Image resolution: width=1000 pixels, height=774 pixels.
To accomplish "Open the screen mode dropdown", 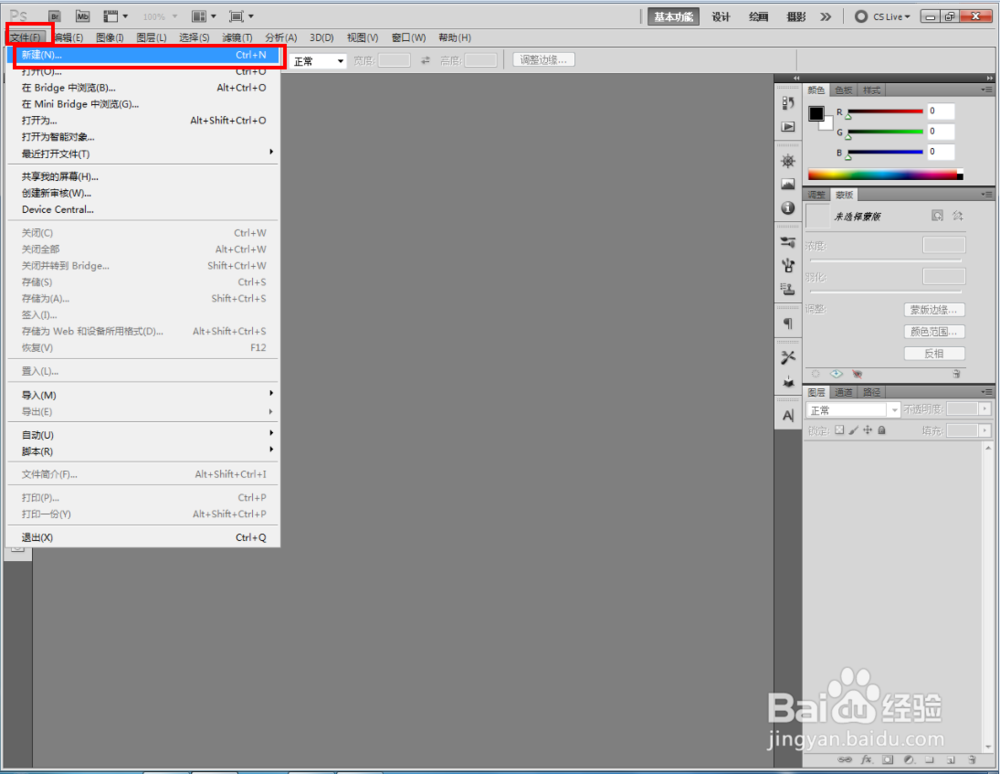I will point(241,16).
